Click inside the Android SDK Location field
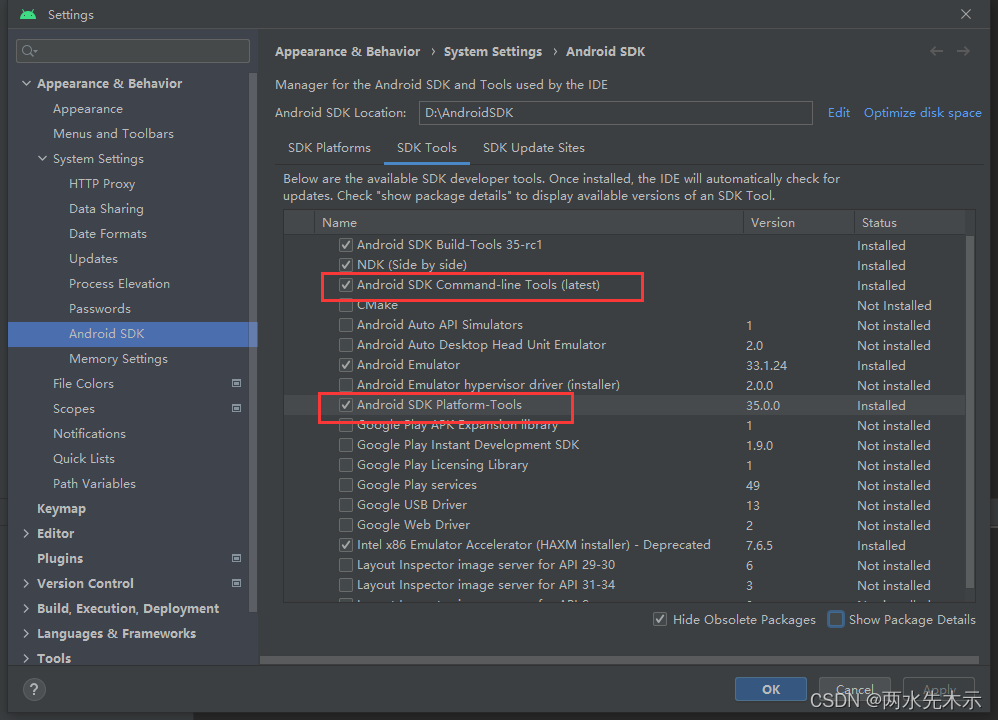Viewport: 998px width, 720px height. click(x=615, y=112)
